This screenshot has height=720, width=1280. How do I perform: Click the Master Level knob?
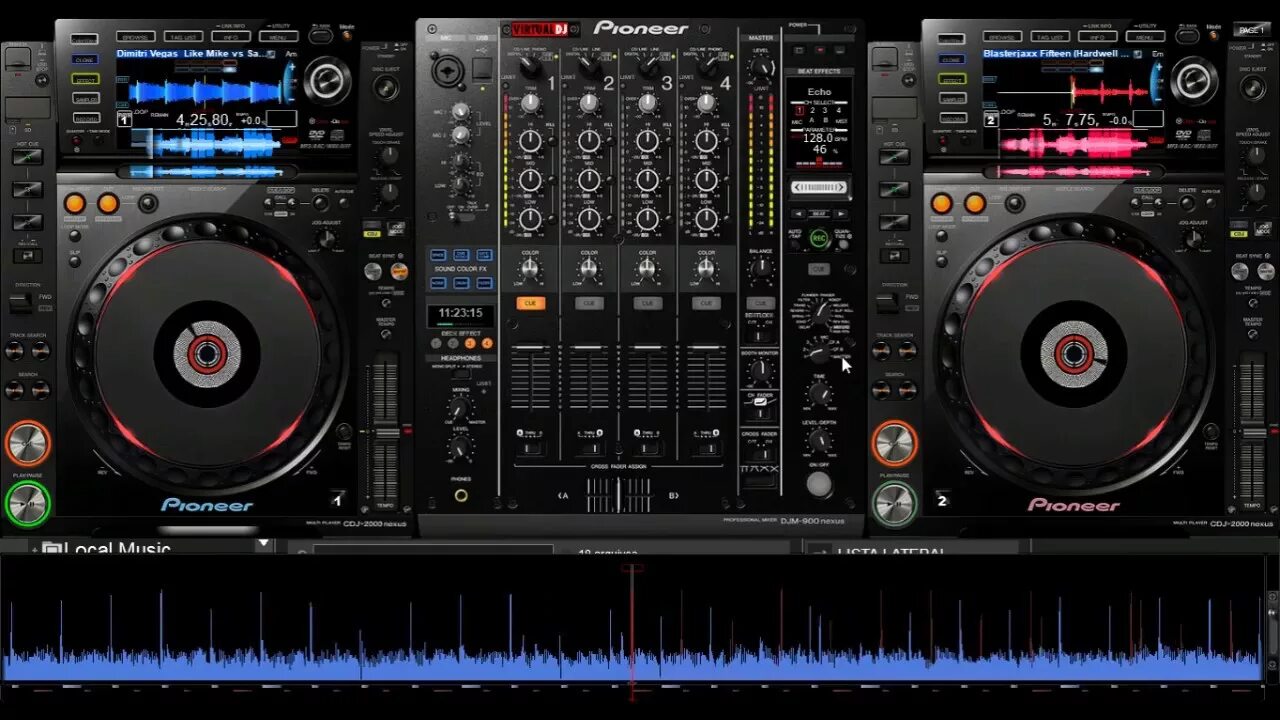[761, 69]
